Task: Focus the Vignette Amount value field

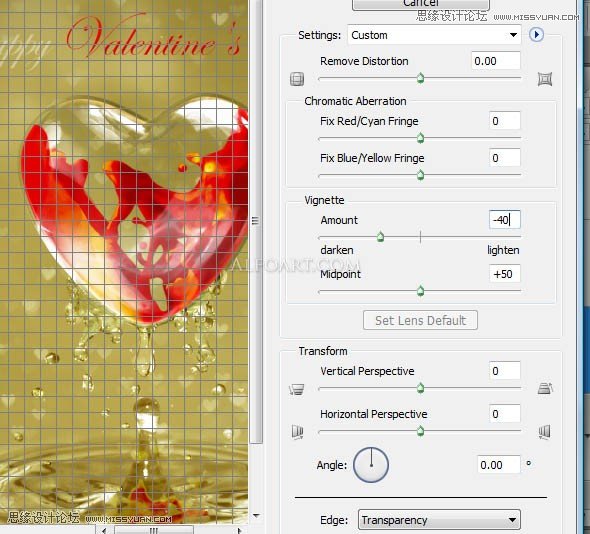Action: 505,220
